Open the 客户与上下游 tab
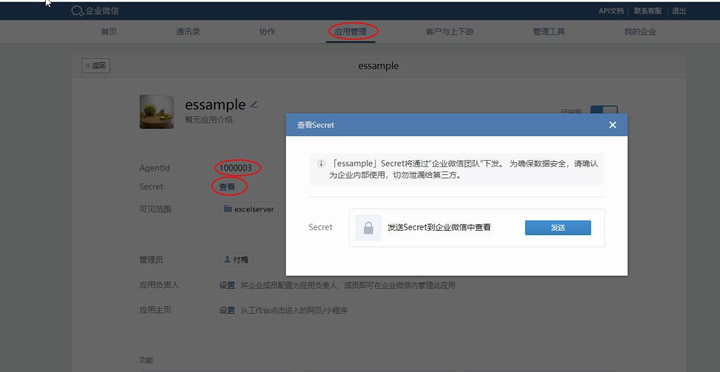The height and width of the screenshot is (372, 720). 450,32
